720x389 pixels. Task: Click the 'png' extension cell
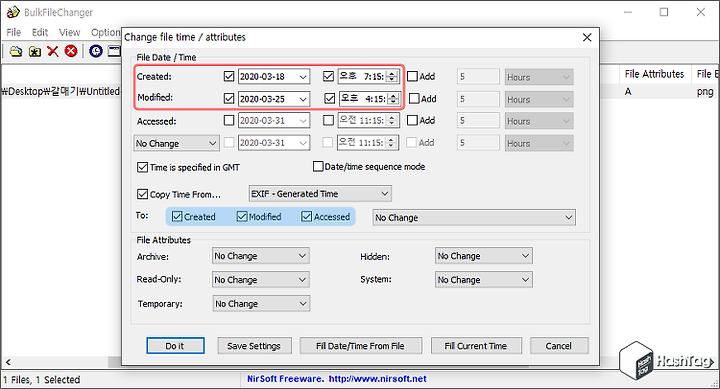coord(705,91)
